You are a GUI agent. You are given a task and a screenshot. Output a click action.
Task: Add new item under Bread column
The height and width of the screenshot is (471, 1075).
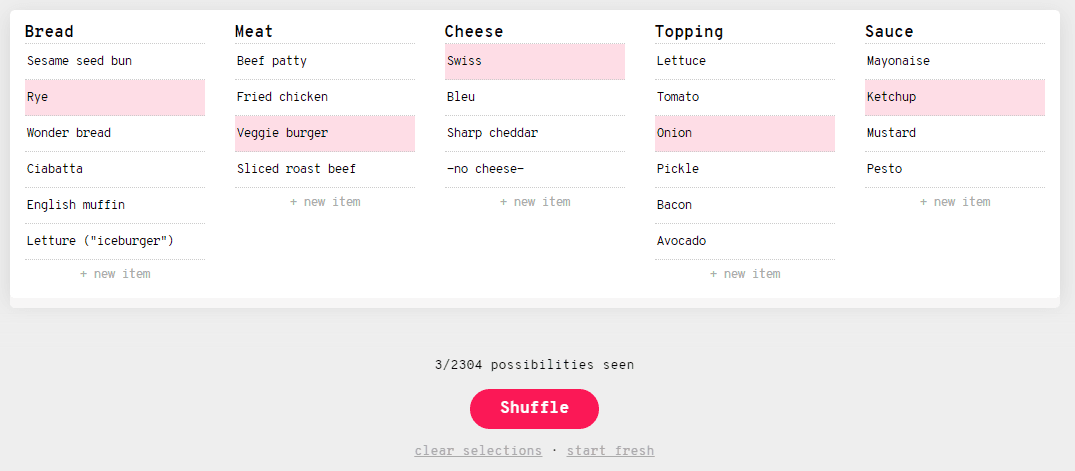tap(115, 274)
